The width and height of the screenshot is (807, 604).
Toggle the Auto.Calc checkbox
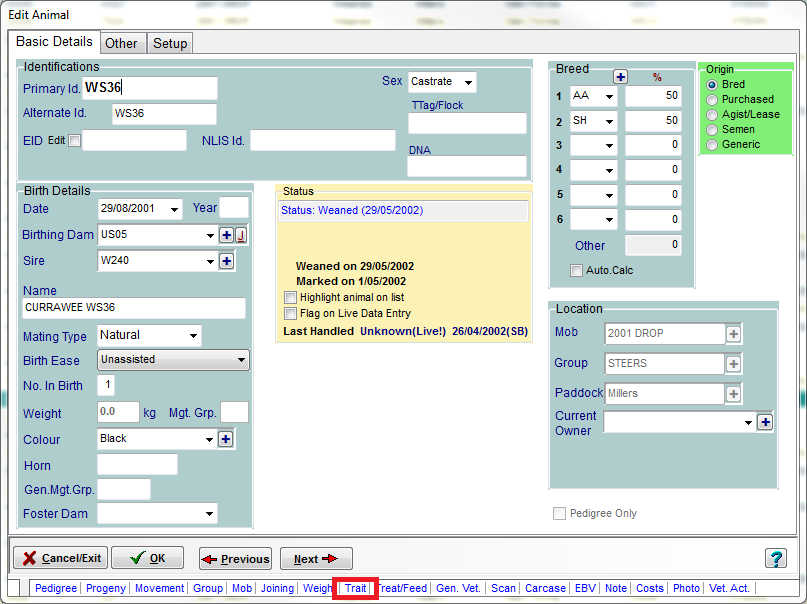click(x=576, y=271)
